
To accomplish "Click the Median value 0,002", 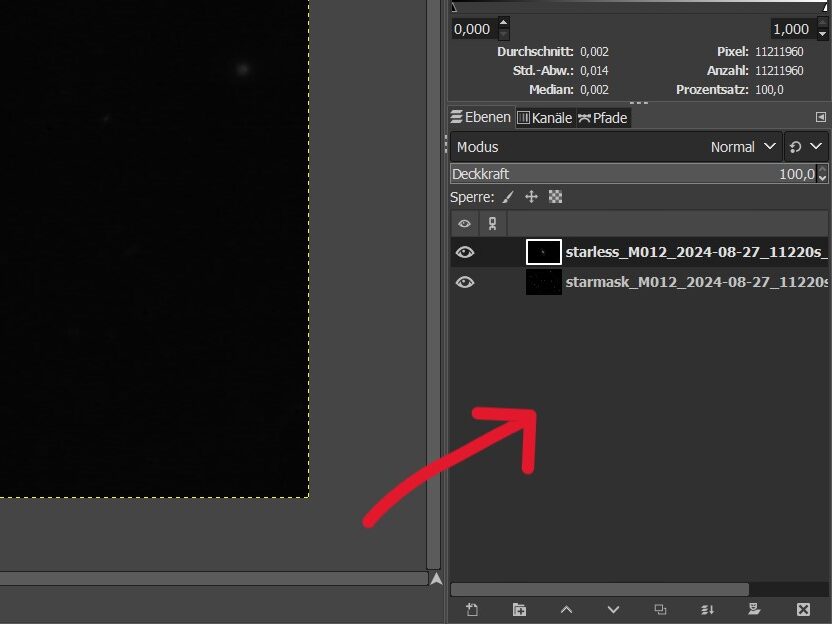I will point(594,90).
